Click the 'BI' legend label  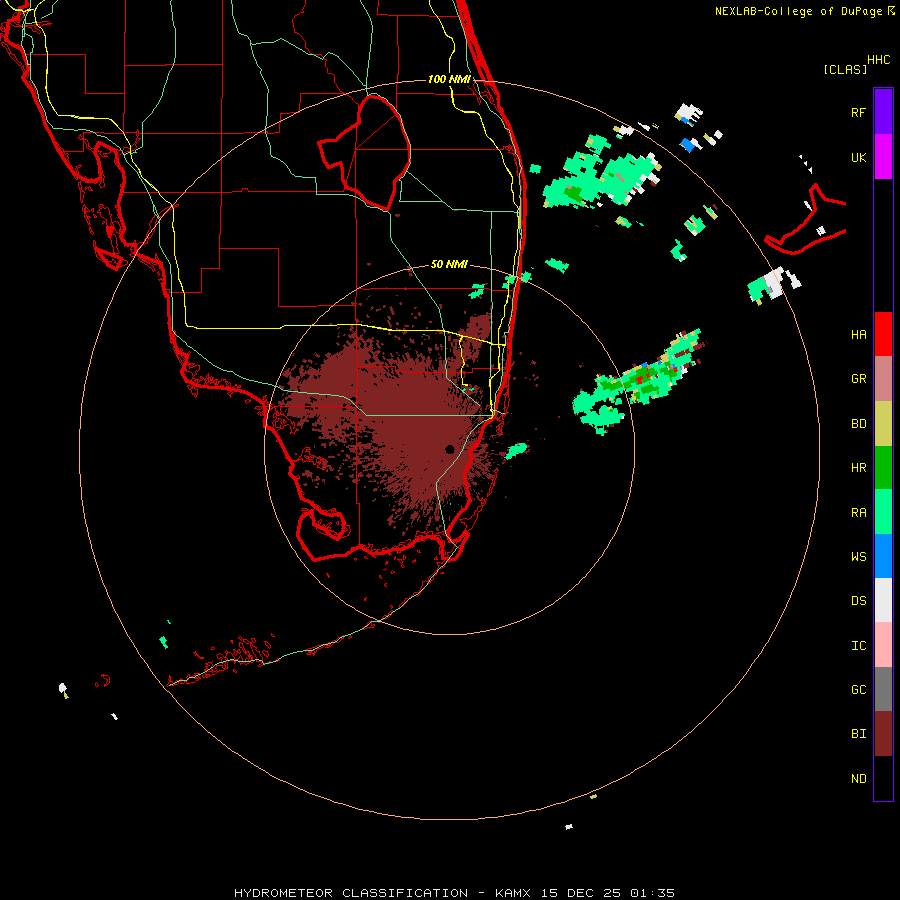[858, 734]
